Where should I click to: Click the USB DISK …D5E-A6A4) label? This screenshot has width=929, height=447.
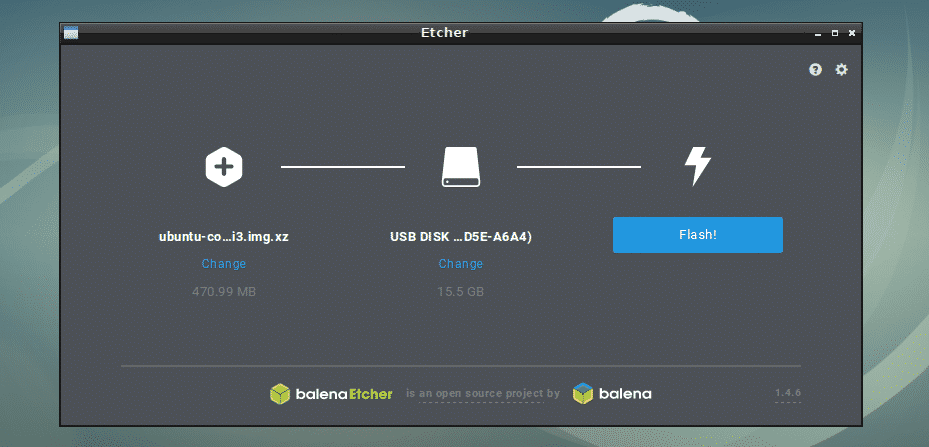461,237
